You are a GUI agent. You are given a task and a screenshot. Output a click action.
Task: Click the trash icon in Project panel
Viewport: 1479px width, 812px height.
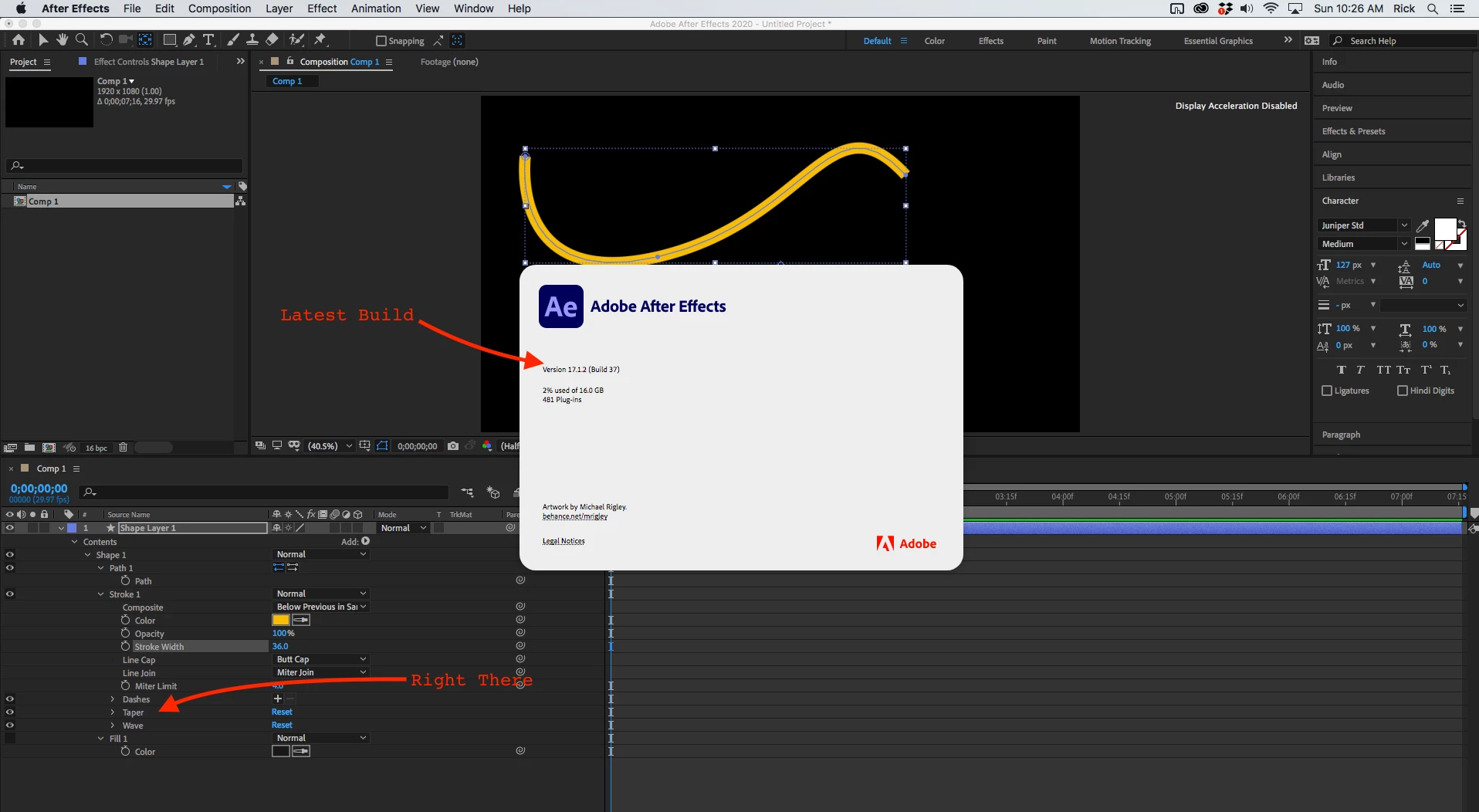pyautogui.click(x=123, y=448)
